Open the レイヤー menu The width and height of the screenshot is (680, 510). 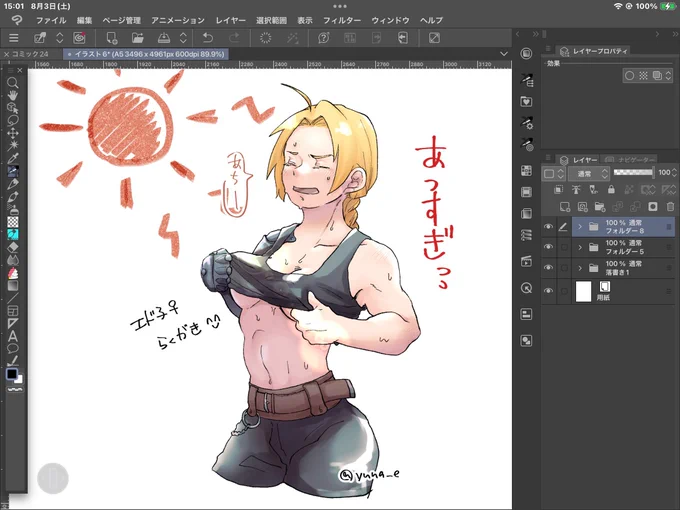230,20
